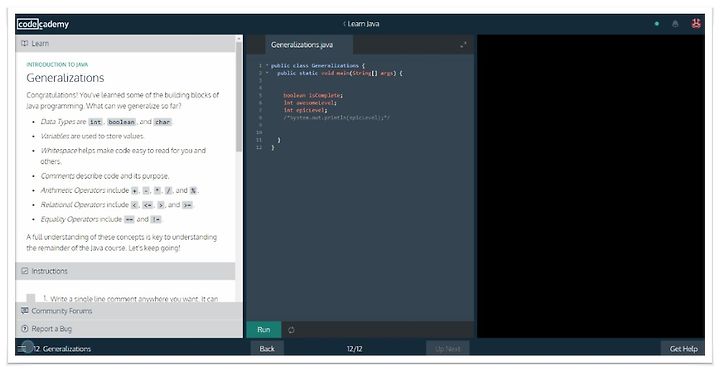Click the 'public class Generalizations {' line

point(318,66)
